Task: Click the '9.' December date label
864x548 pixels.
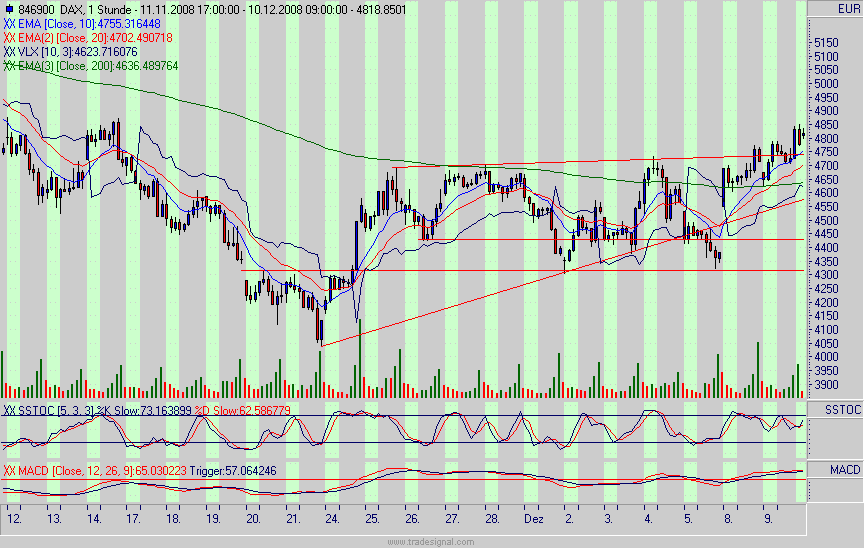Action: coord(769,519)
